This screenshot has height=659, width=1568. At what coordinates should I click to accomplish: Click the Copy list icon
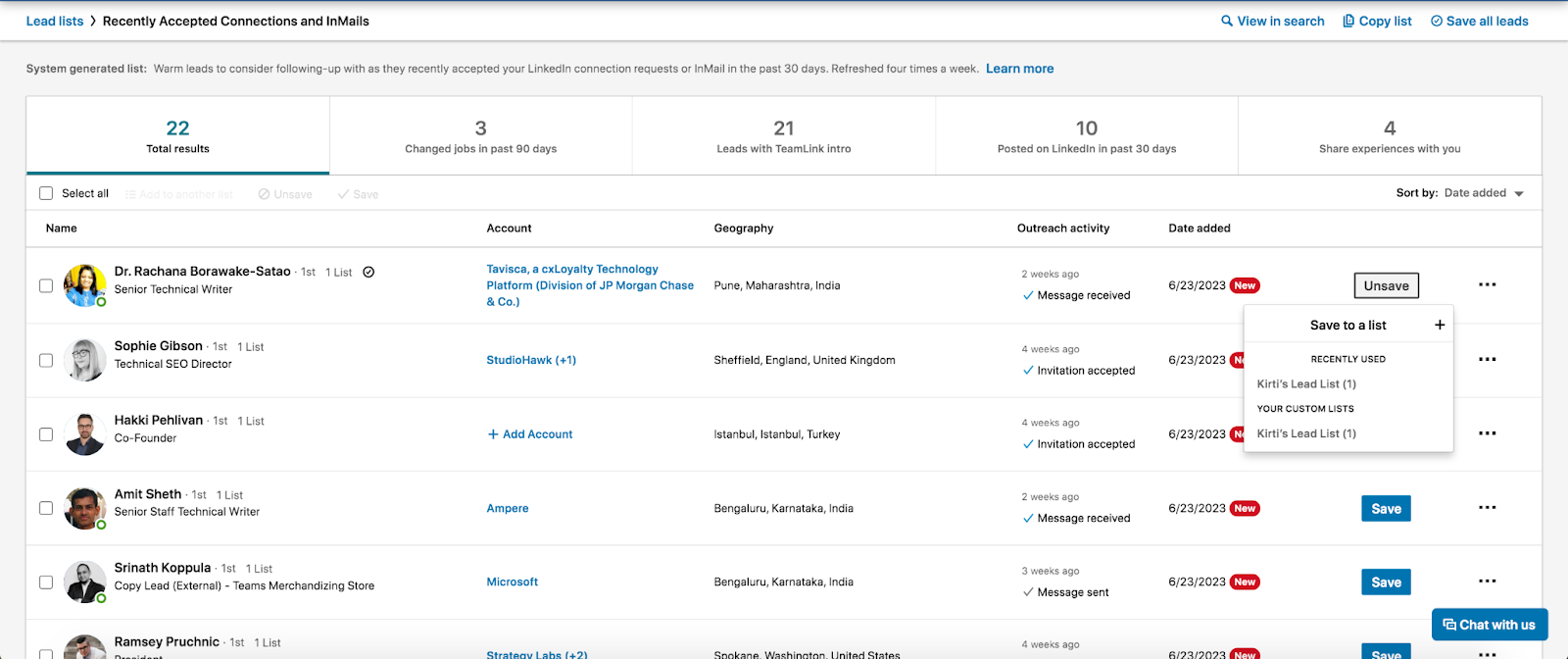coord(1348,21)
